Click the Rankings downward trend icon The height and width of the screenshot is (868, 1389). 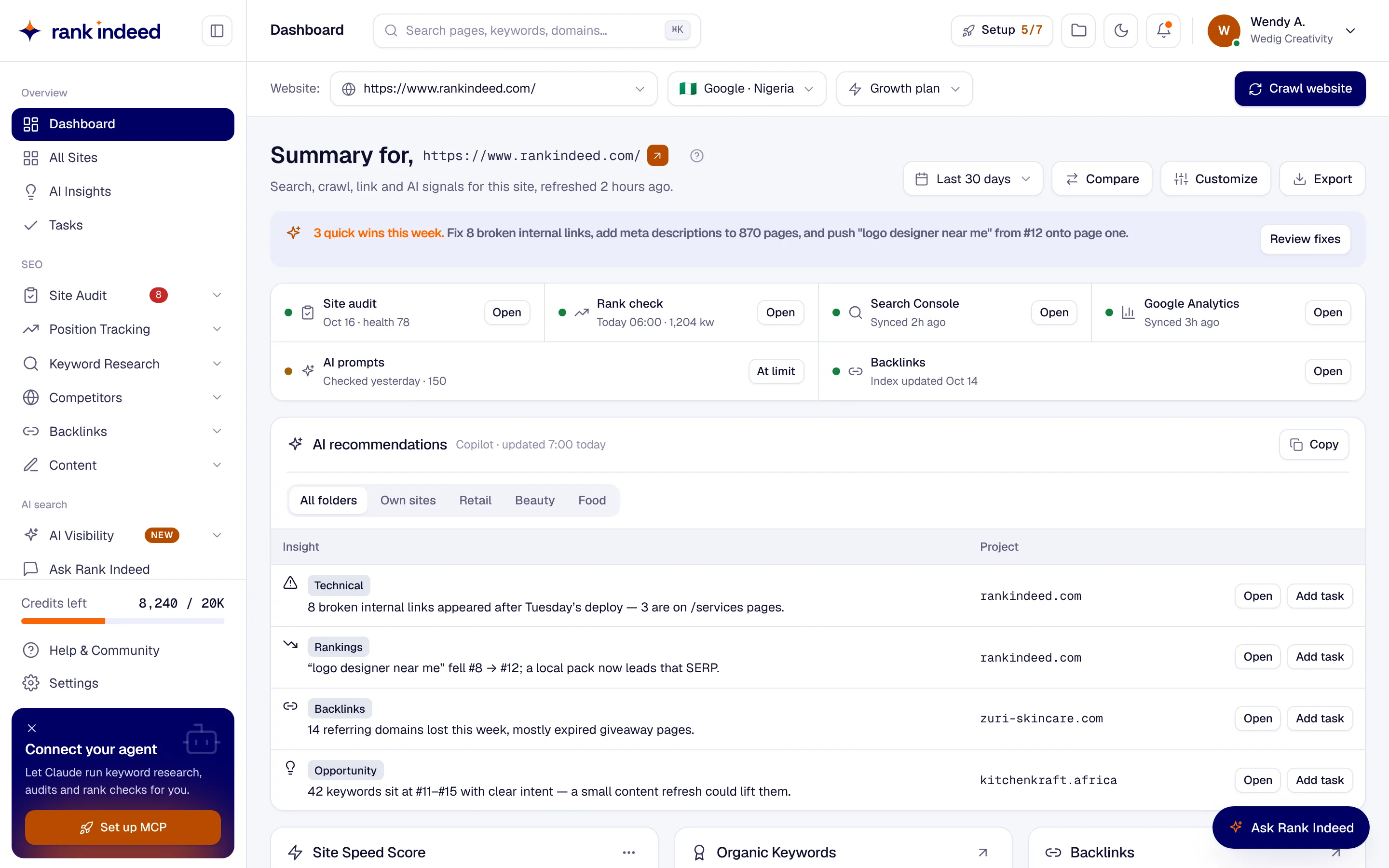[290, 645]
